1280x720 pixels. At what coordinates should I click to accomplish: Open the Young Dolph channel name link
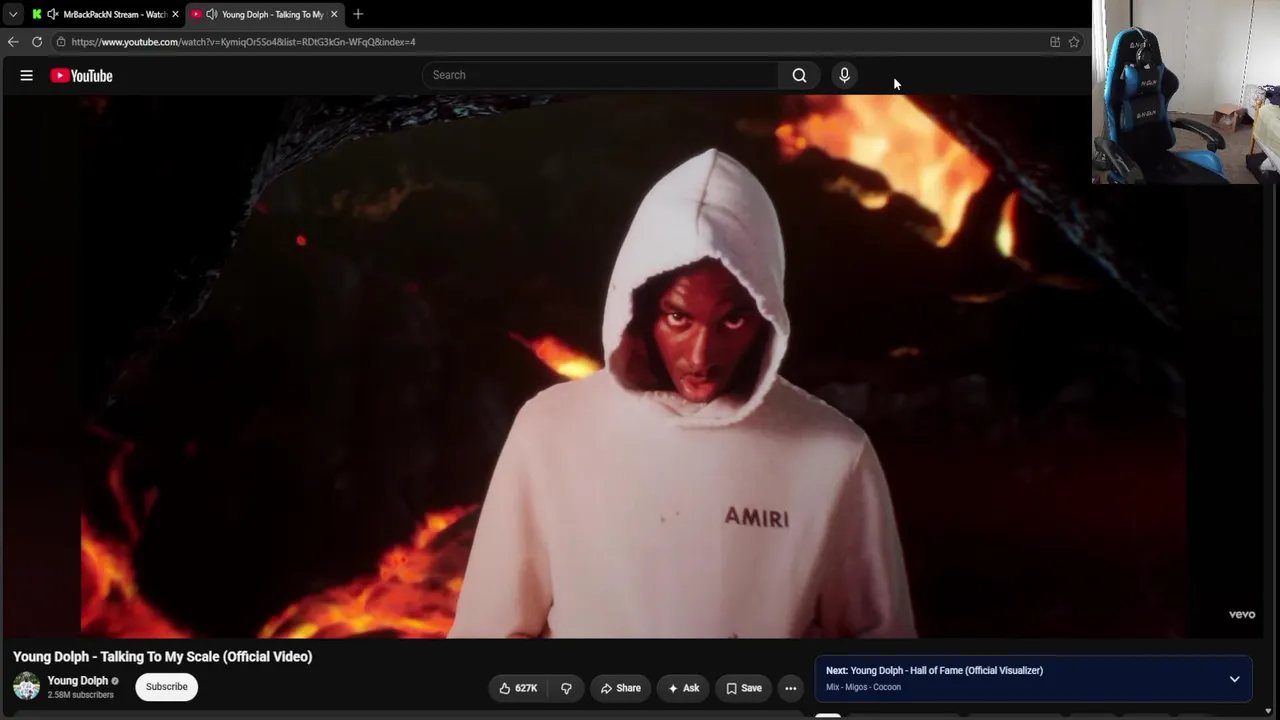click(x=78, y=681)
